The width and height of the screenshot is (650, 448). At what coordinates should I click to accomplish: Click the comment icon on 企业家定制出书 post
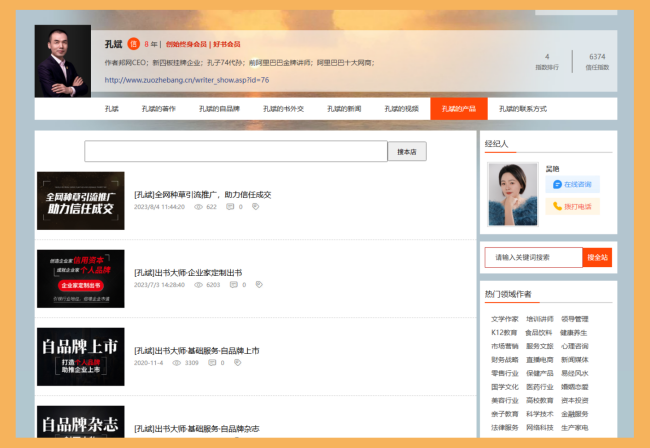[x=233, y=285]
